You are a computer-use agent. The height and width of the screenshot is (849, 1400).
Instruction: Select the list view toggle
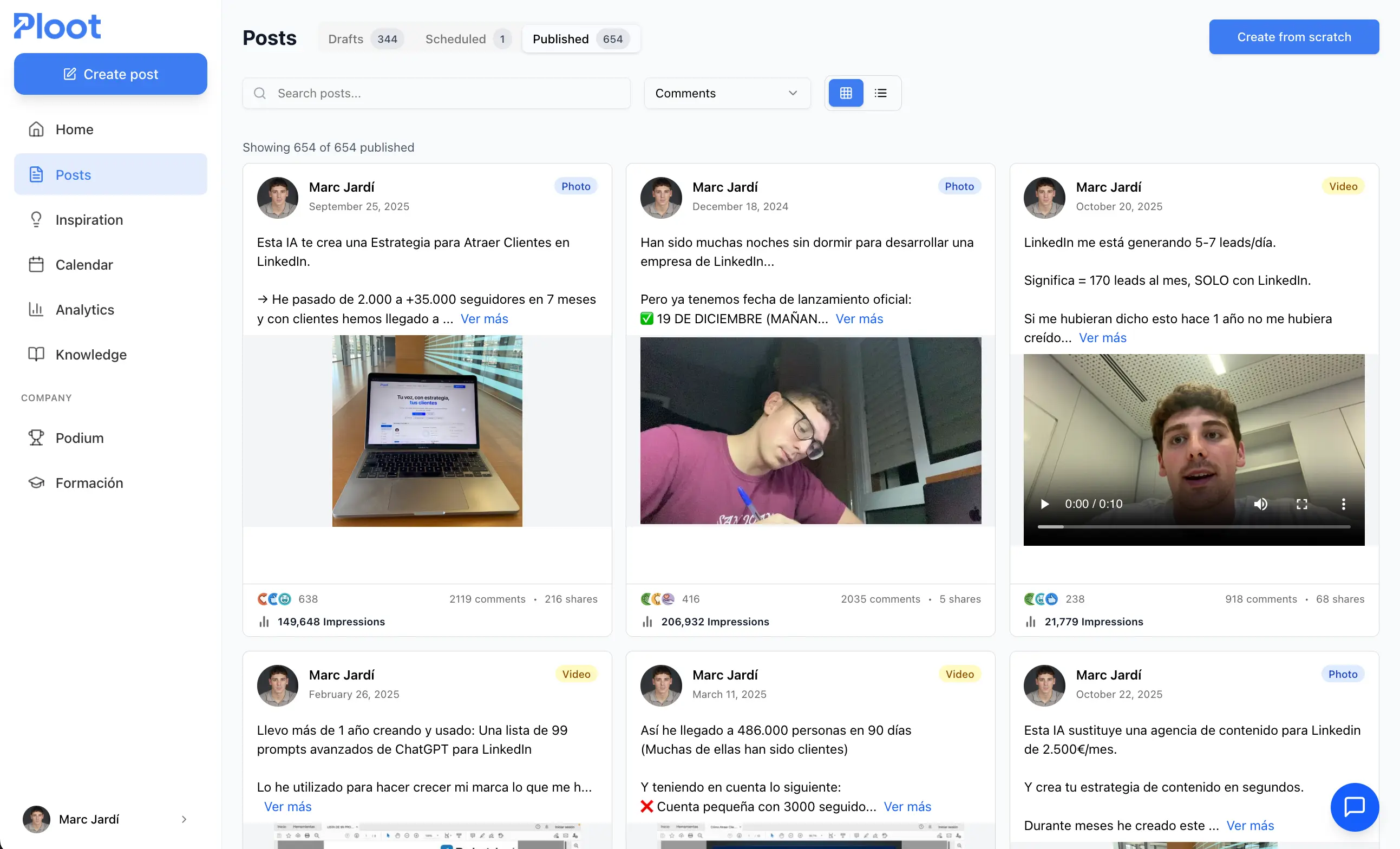click(880, 93)
